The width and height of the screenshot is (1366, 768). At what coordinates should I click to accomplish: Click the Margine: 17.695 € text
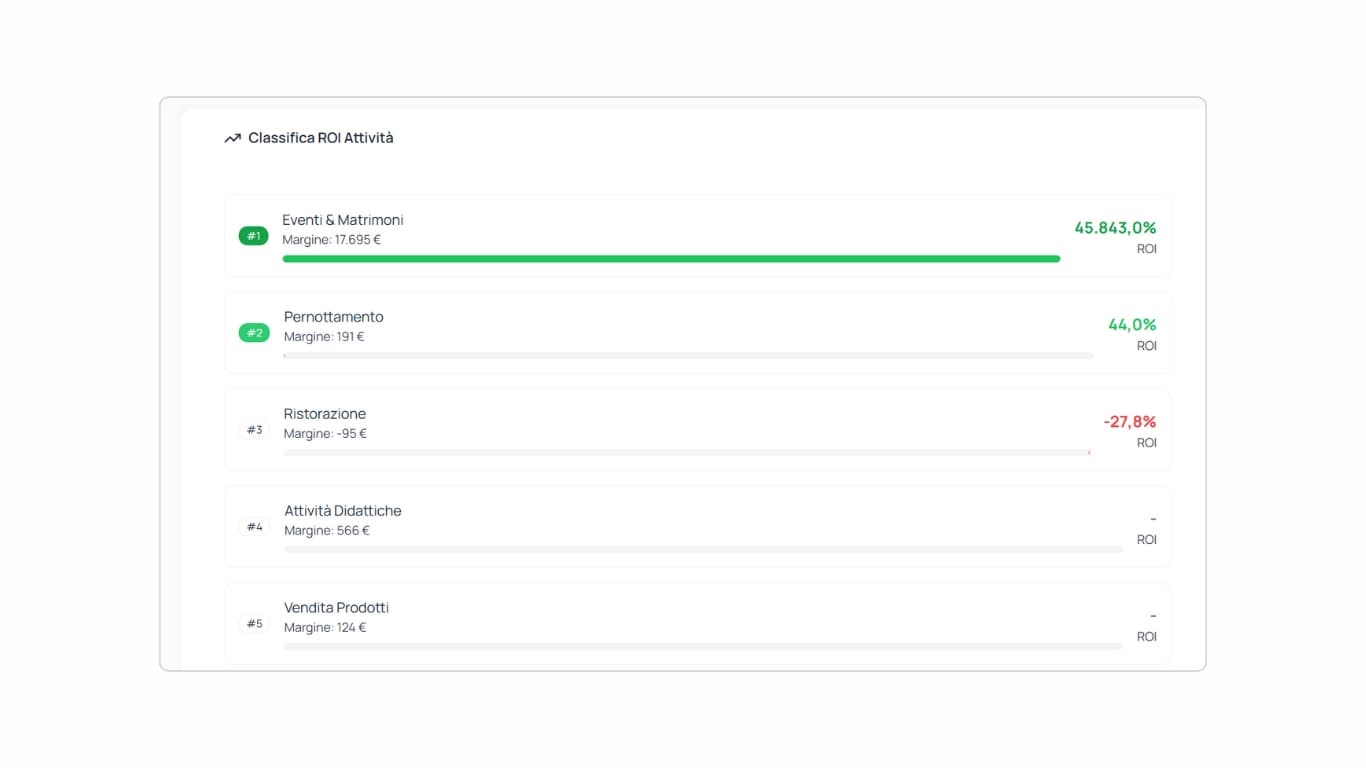point(331,240)
